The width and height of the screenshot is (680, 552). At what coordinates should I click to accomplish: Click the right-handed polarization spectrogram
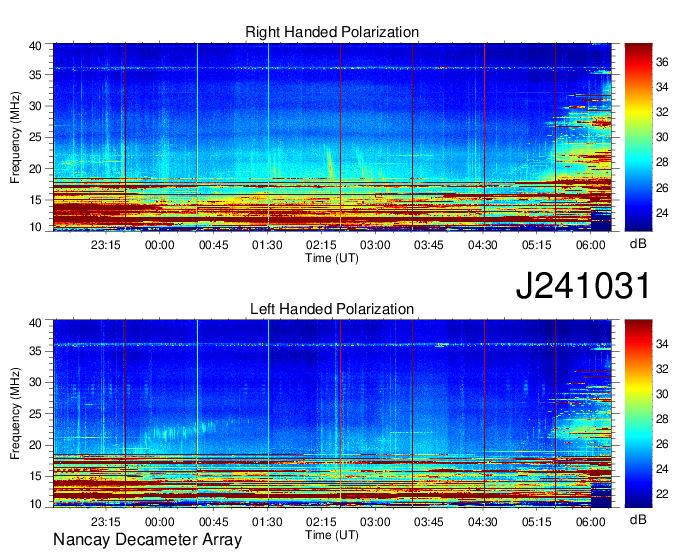click(332, 137)
